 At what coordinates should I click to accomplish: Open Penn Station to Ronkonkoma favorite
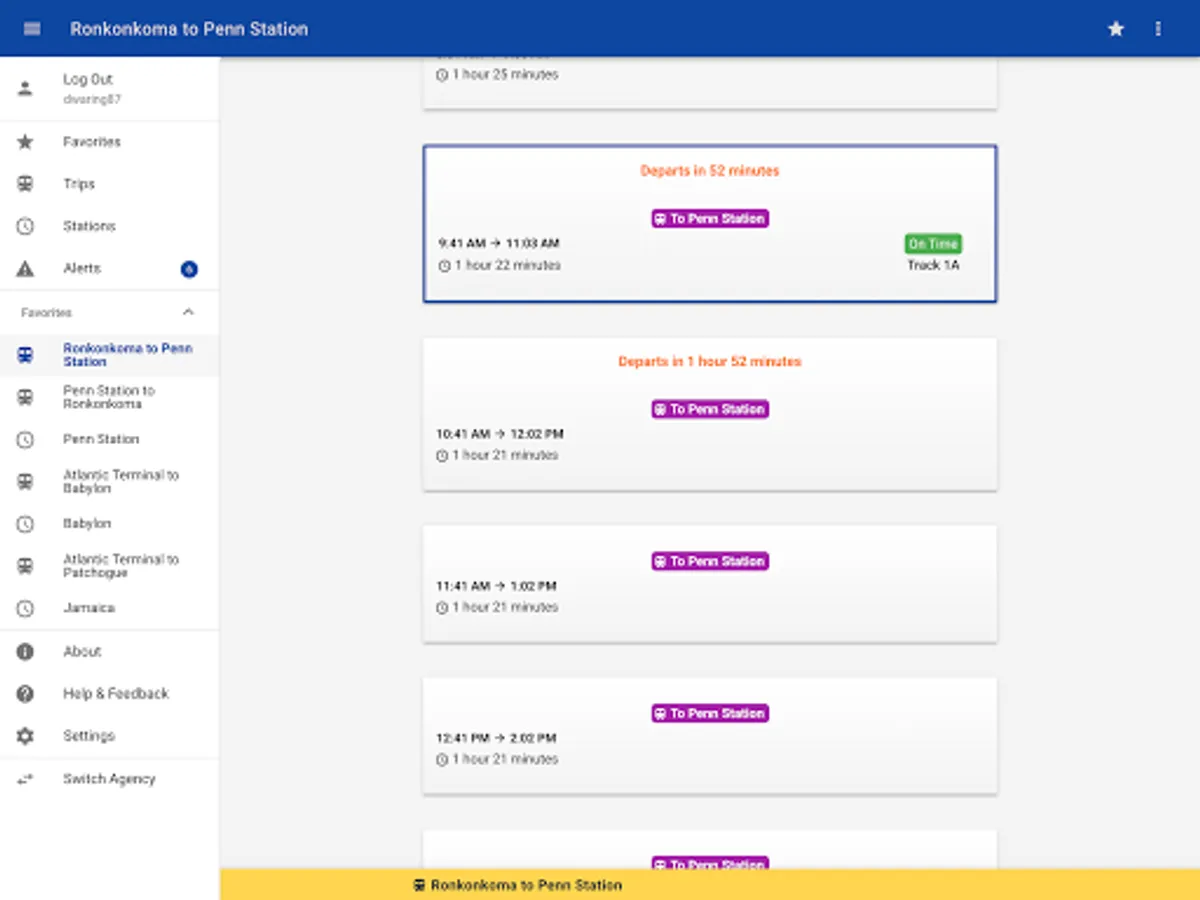pos(109,397)
